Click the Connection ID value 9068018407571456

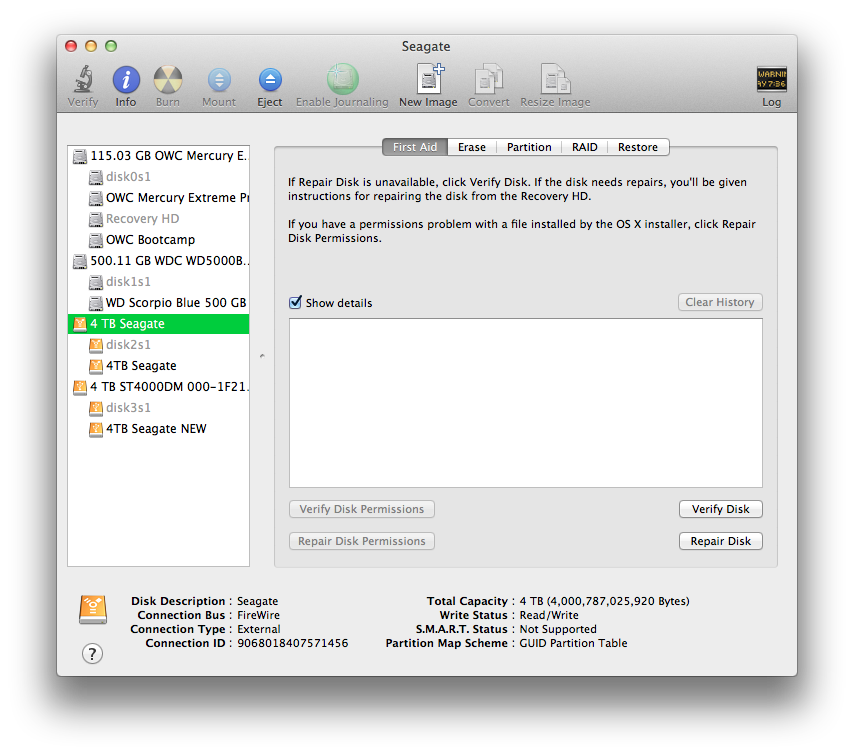(292, 643)
